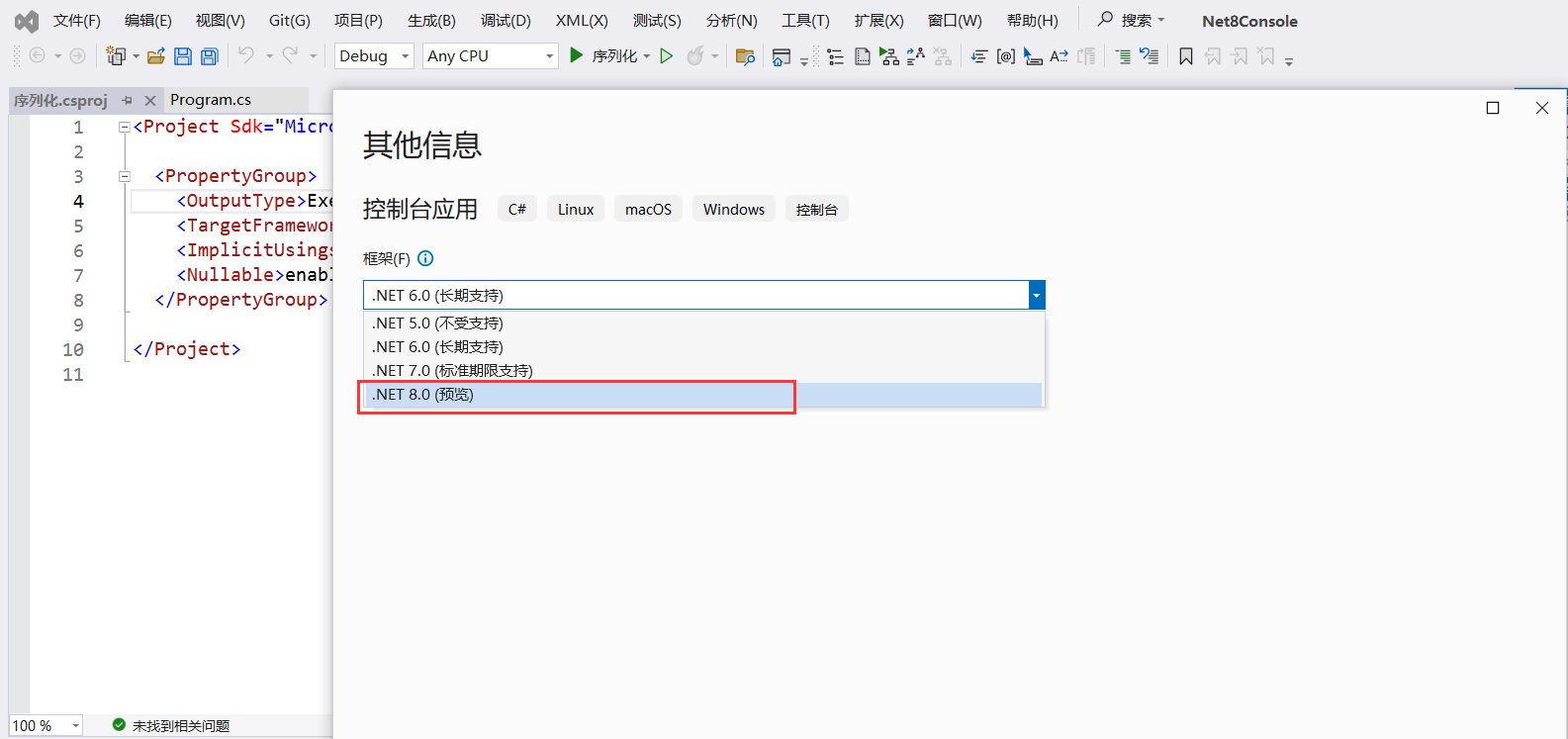Start debugging with green play 序列化 button
Image resolution: width=1568 pixels, height=739 pixels.
point(604,56)
